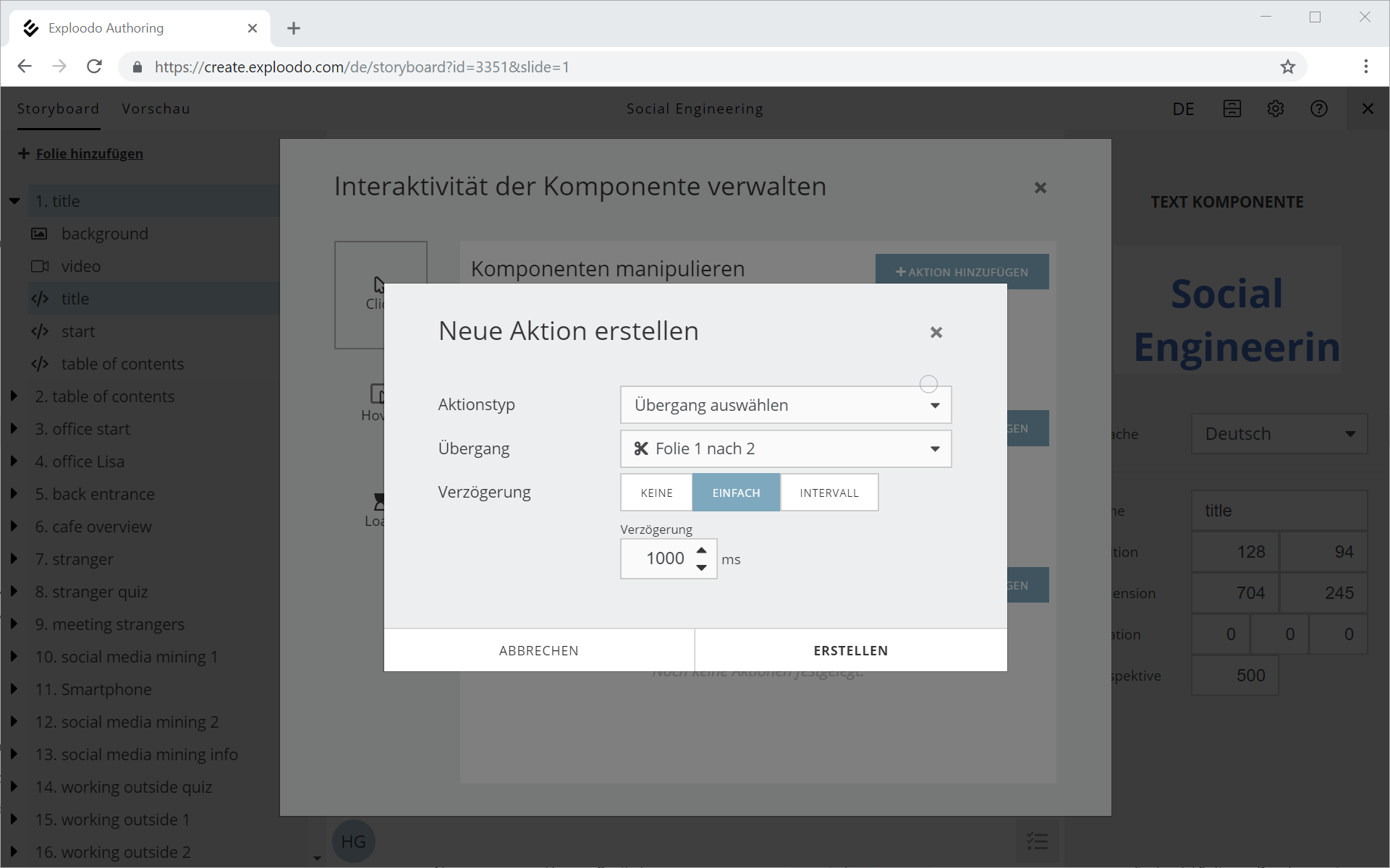
Task: Open the Übergang Folie 1 nach 2 dropdown
Action: (x=785, y=448)
